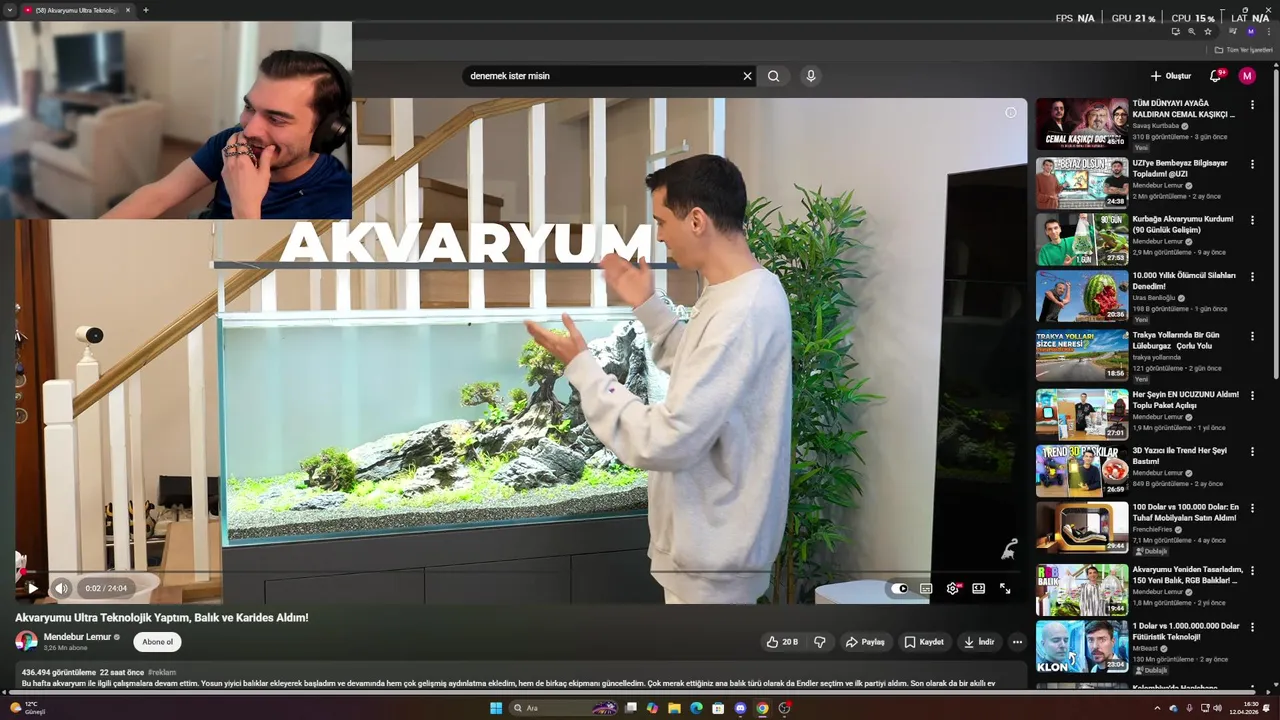Viewport: 1280px width, 720px height.
Task: Open a new browser tab
Action: (146, 10)
